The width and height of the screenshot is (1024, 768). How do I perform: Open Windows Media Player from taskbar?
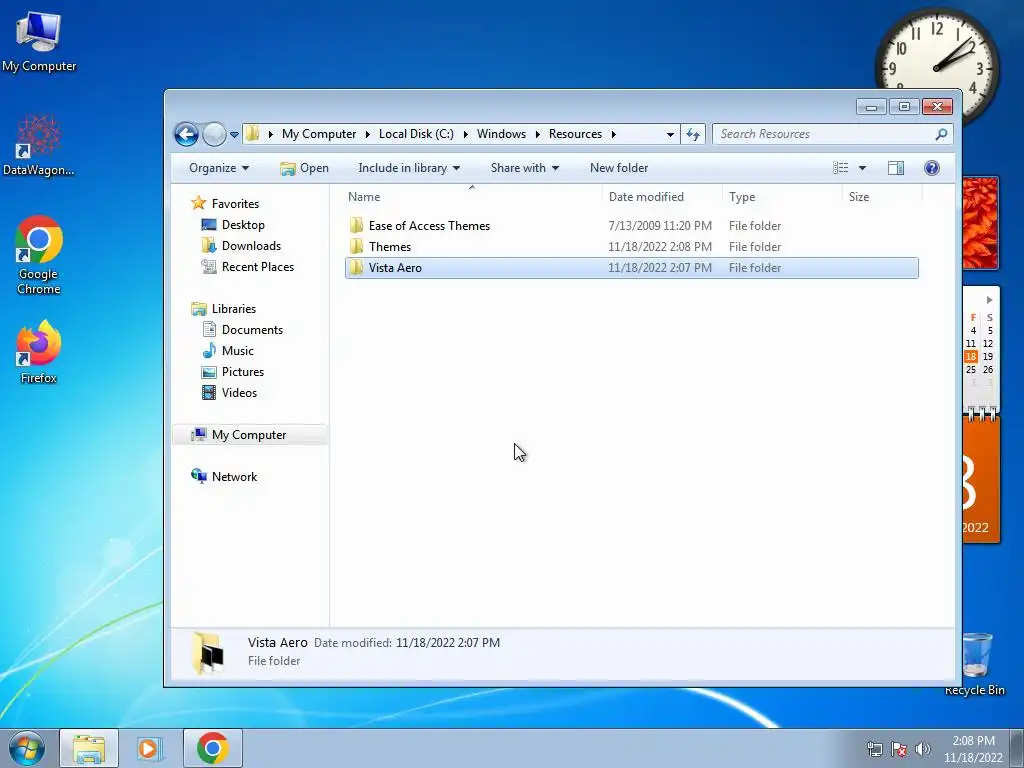150,748
